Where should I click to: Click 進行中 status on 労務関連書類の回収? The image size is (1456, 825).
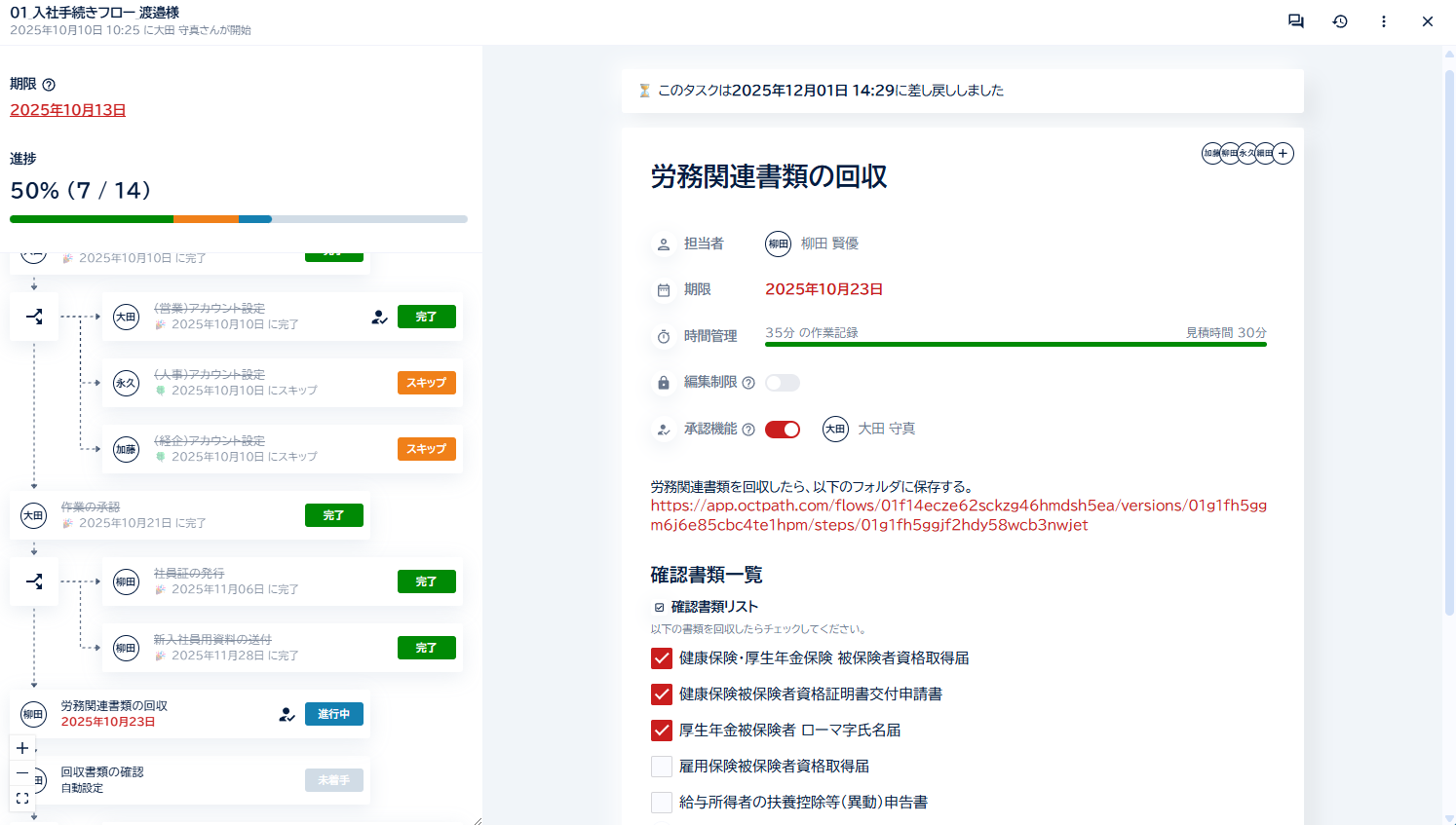[x=334, y=714]
